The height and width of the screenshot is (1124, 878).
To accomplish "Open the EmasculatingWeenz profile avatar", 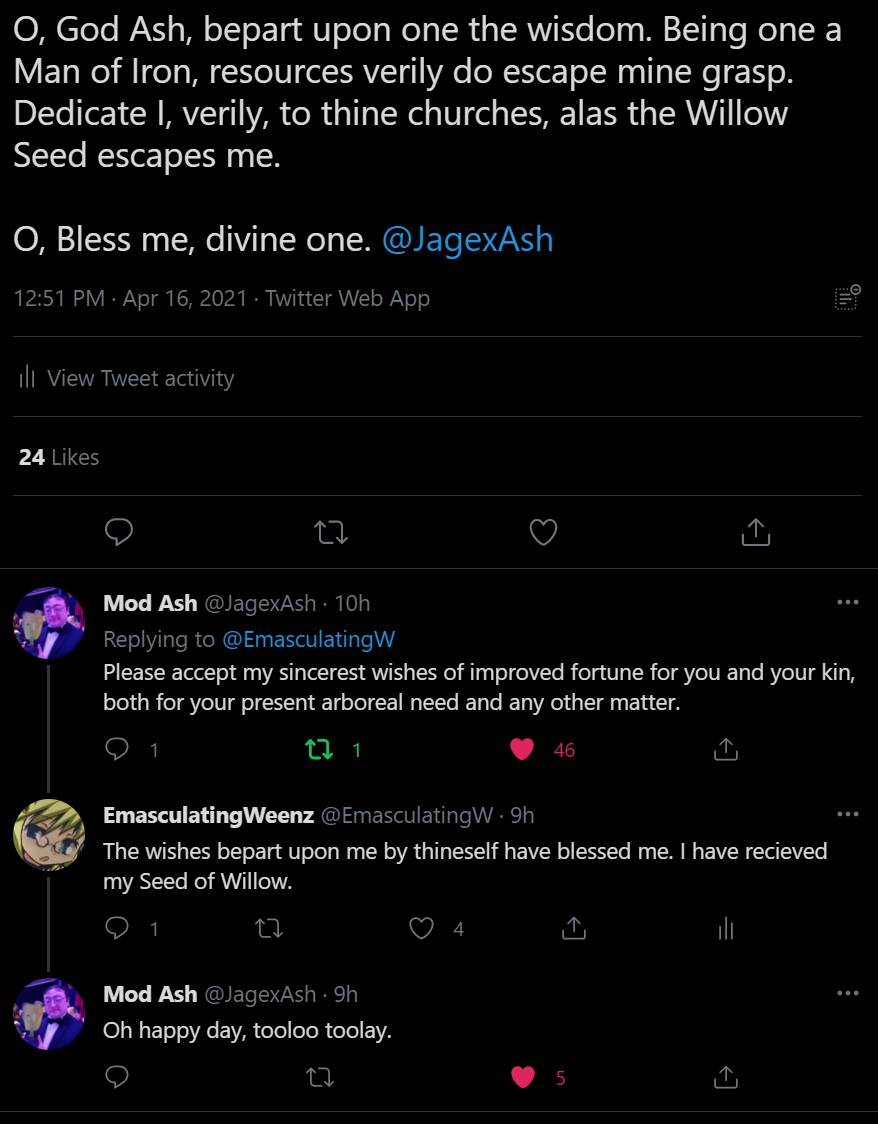I will (x=48, y=835).
